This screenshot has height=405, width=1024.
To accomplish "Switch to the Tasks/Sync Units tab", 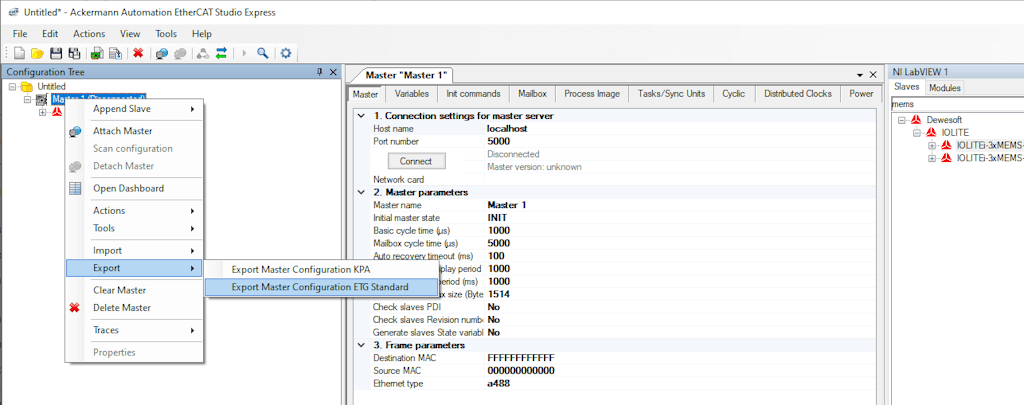I will point(671,94).
